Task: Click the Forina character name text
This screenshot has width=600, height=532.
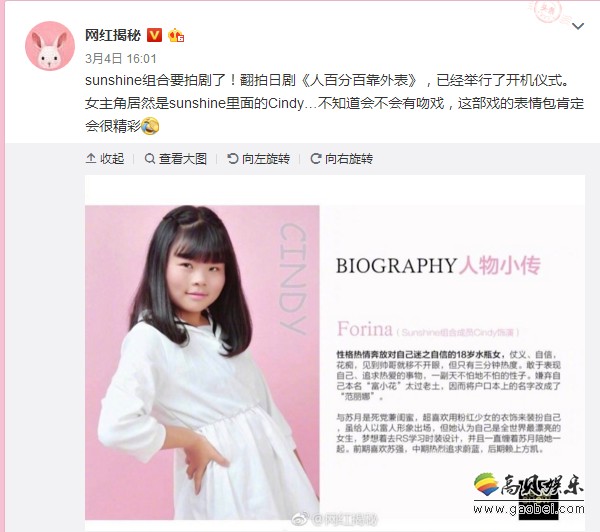Action: (365, 329)
